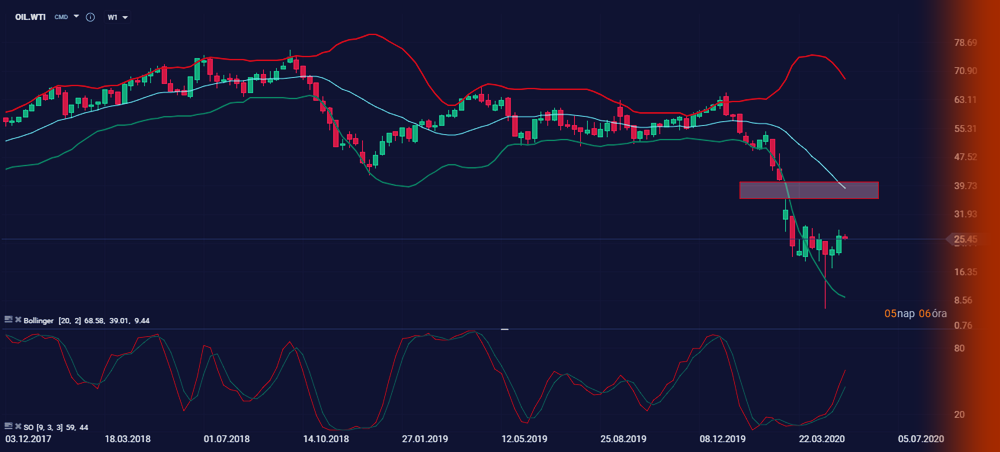Click the 22.03.2020 date on time axis
1000x452 pixels.
(820, 439)
